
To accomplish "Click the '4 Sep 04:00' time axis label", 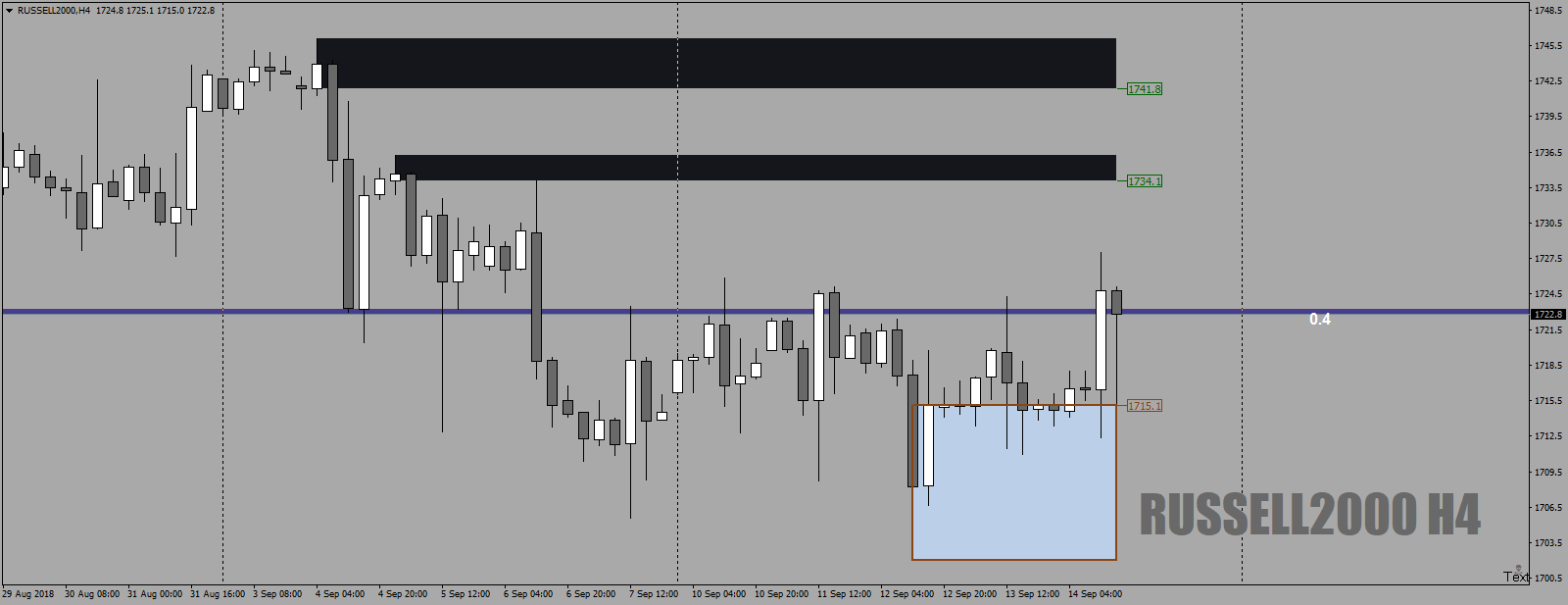I will click(340, 594).
